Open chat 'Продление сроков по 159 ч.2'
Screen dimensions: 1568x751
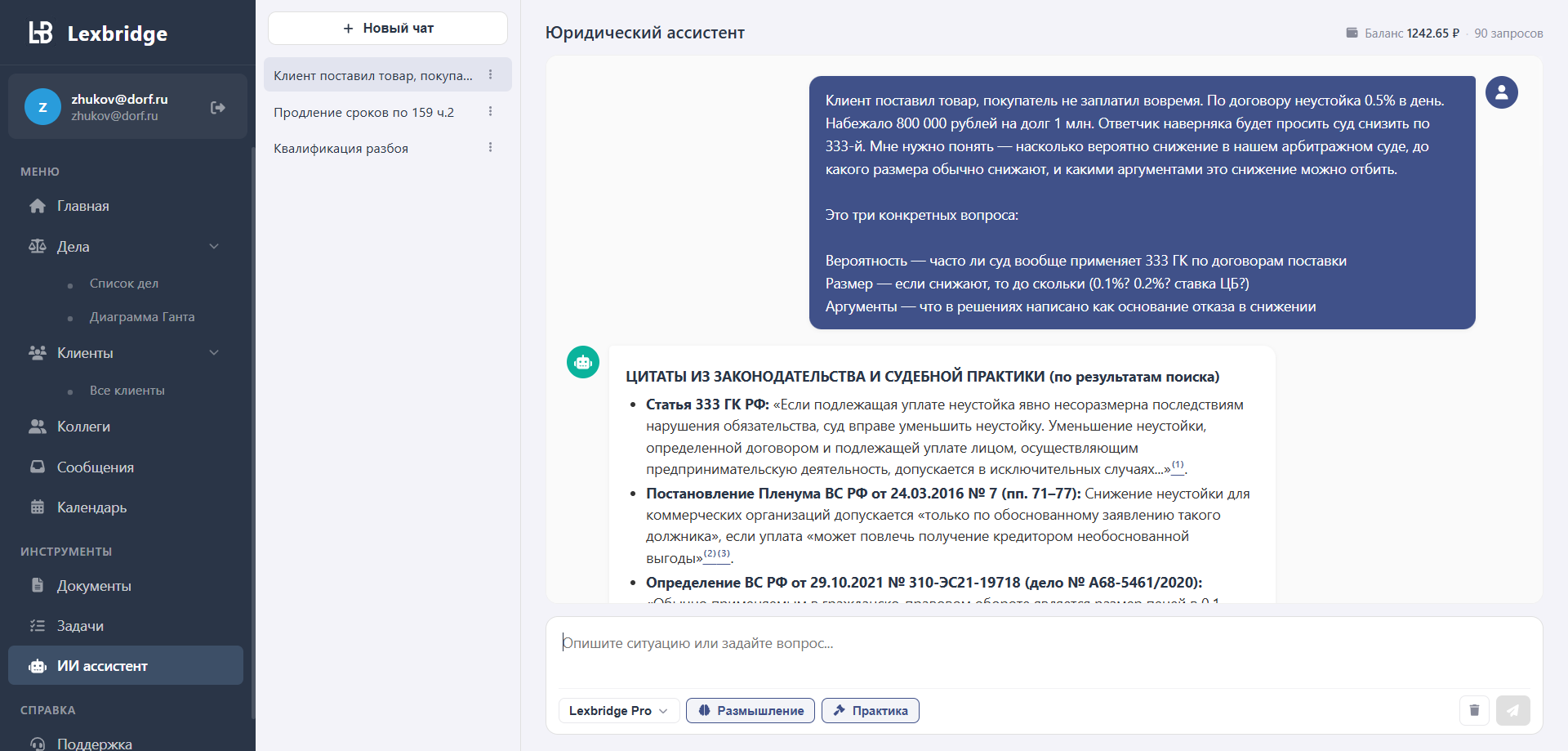[363, 112]
